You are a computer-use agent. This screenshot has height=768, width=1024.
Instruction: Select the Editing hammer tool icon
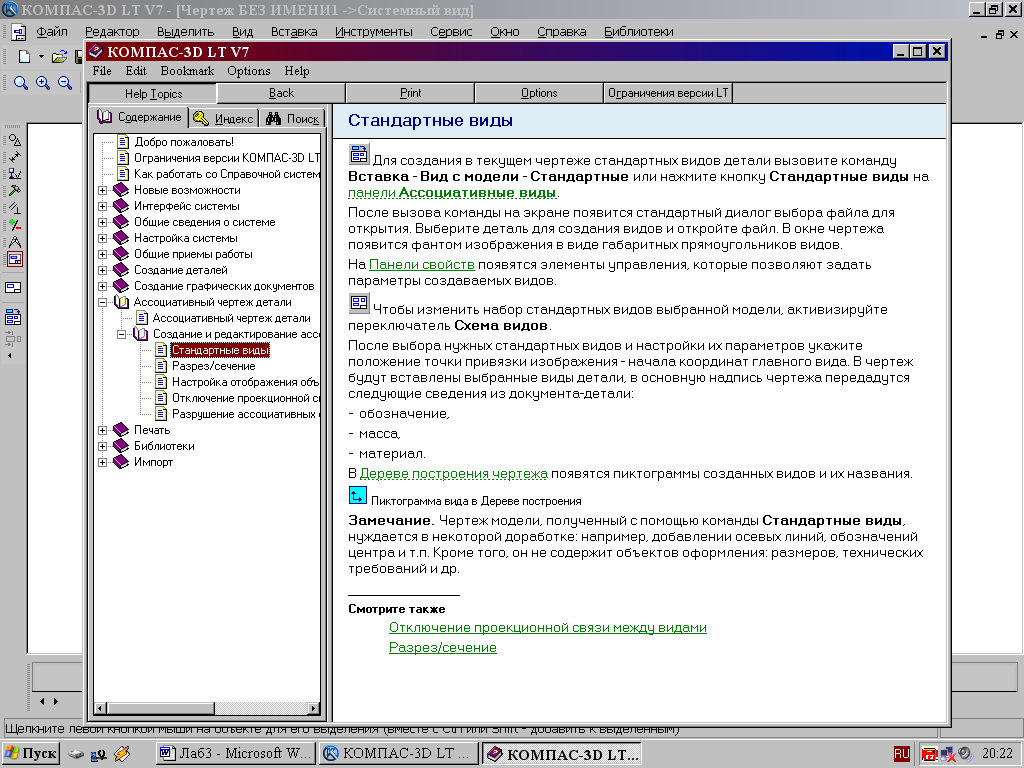(14, 191)
